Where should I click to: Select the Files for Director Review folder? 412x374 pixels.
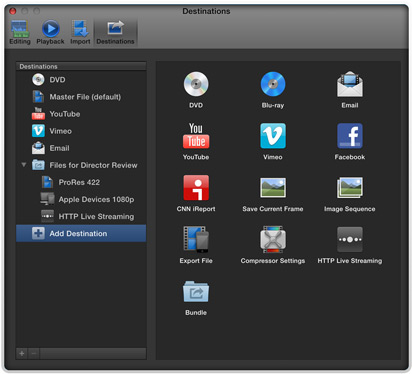(x=81, y=165)
